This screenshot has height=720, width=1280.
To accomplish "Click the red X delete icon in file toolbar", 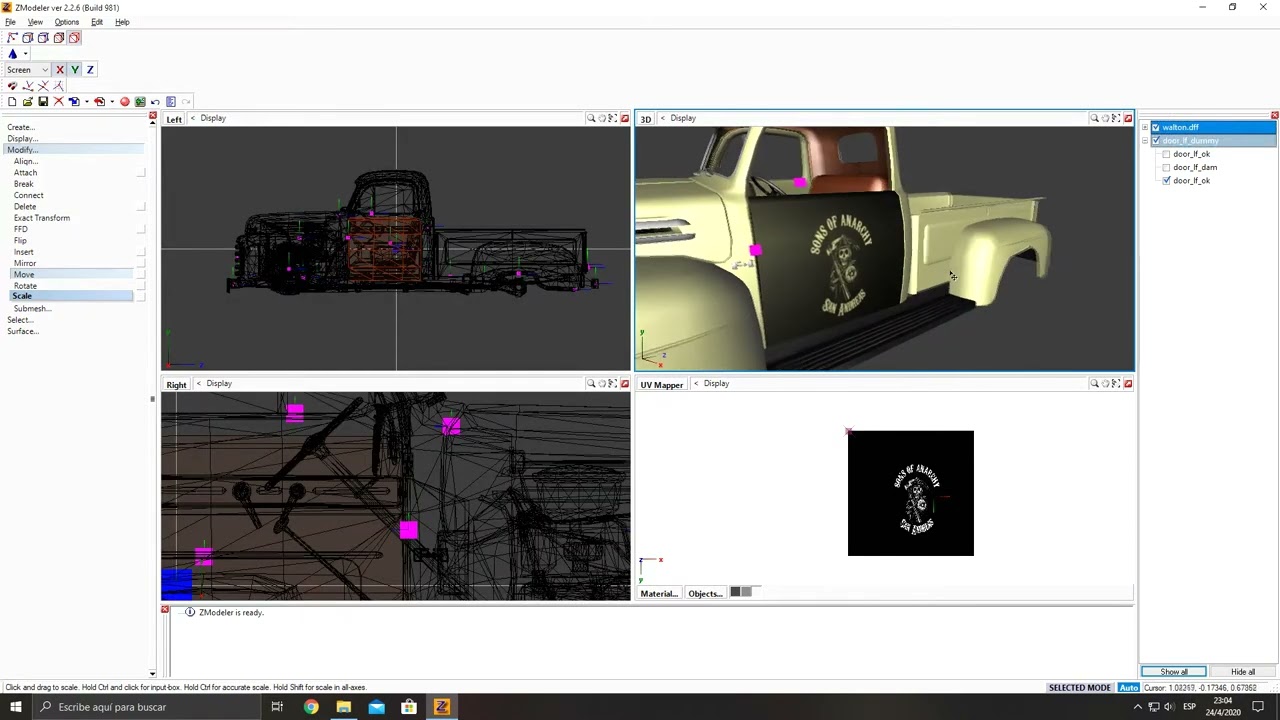I will (x=58, y=102).
